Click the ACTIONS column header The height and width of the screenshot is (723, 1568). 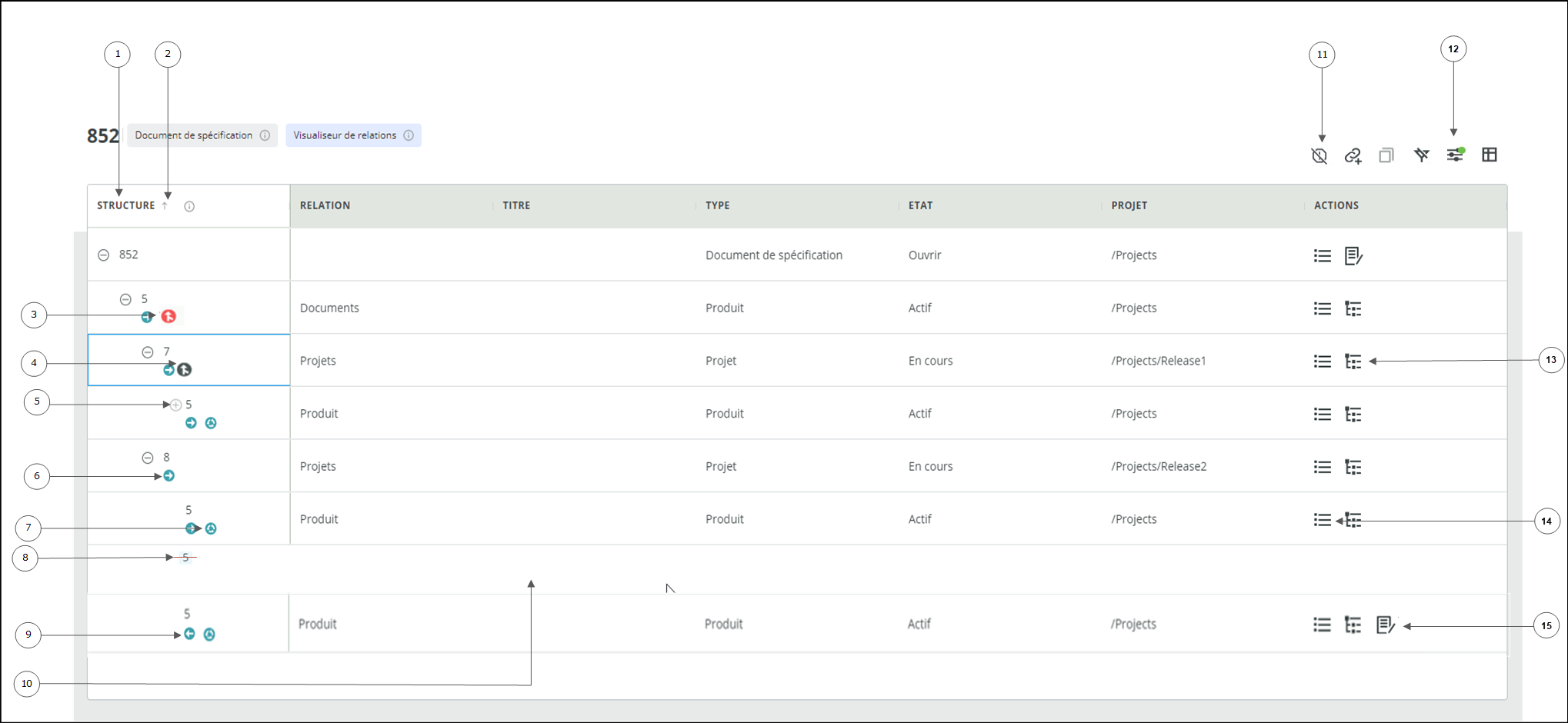point(1336,205)
